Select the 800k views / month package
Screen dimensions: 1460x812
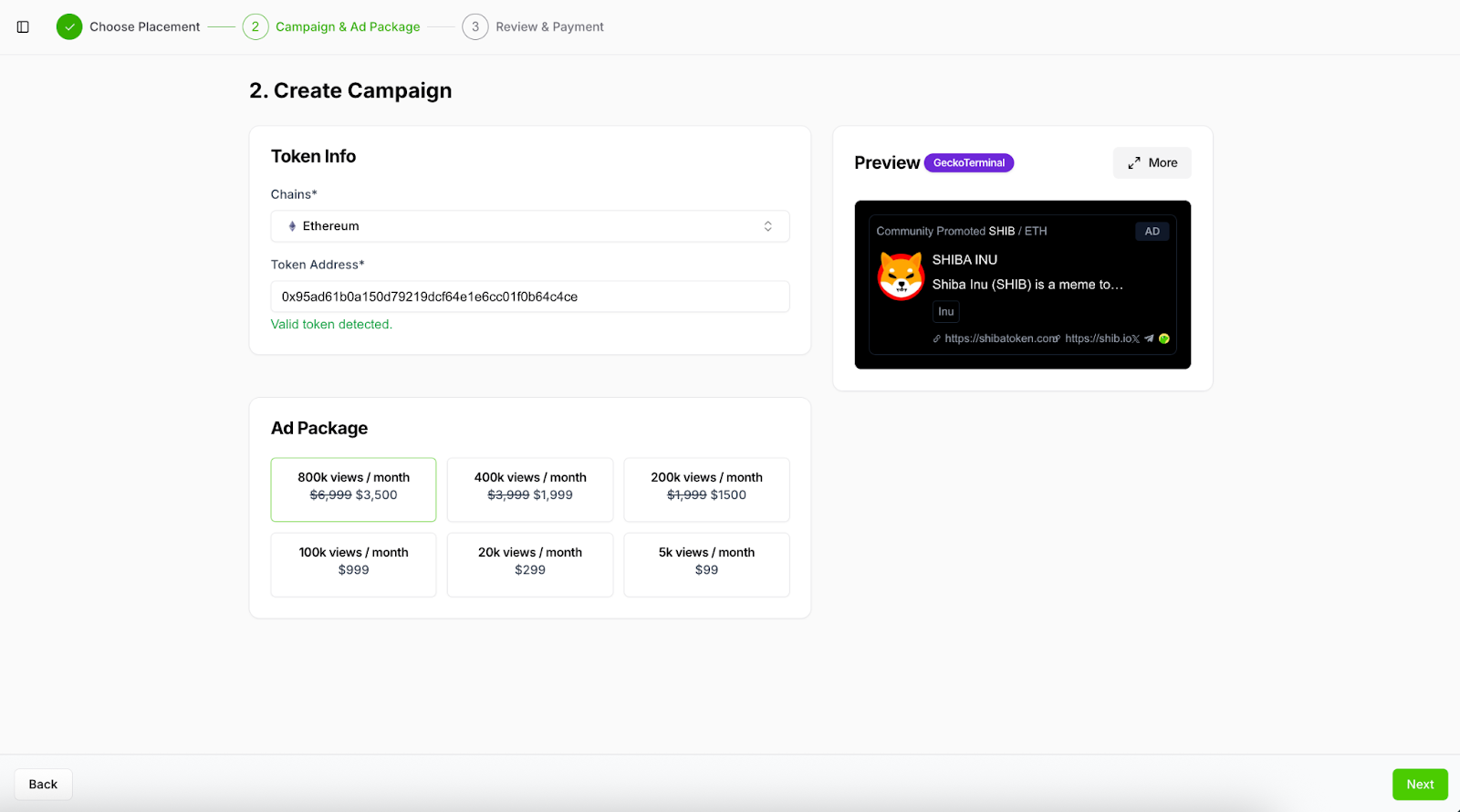353,490
